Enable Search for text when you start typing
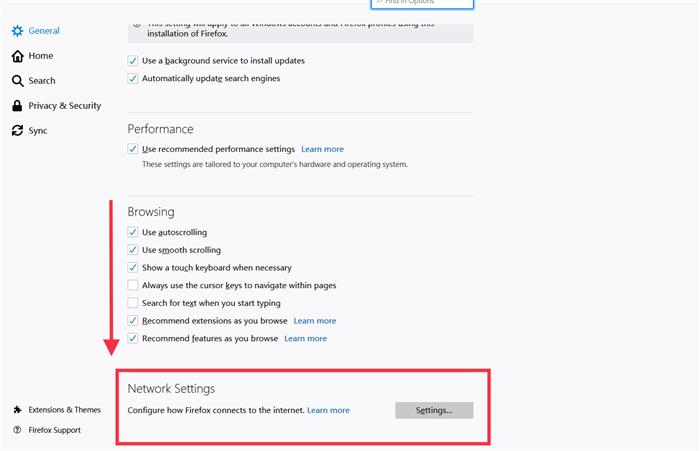This screenshot has width=700, height=451. (x=133, y=303)
